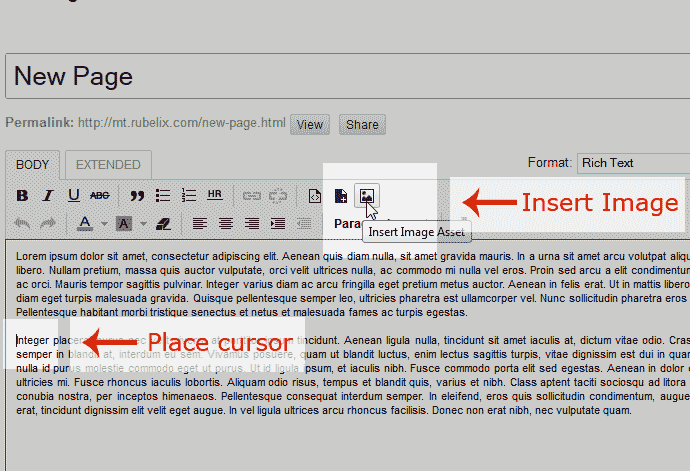Click the View button beside the permalink
The image size is (690, 471).
310,125
